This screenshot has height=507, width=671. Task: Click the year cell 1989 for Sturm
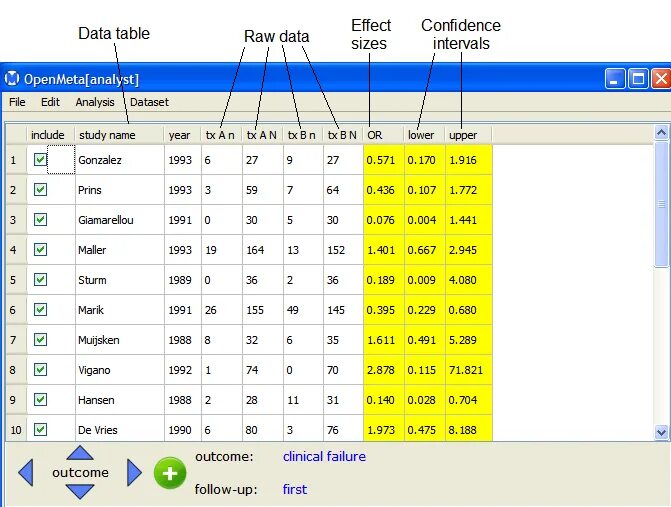pyautogui.click(x=183, y=279)
